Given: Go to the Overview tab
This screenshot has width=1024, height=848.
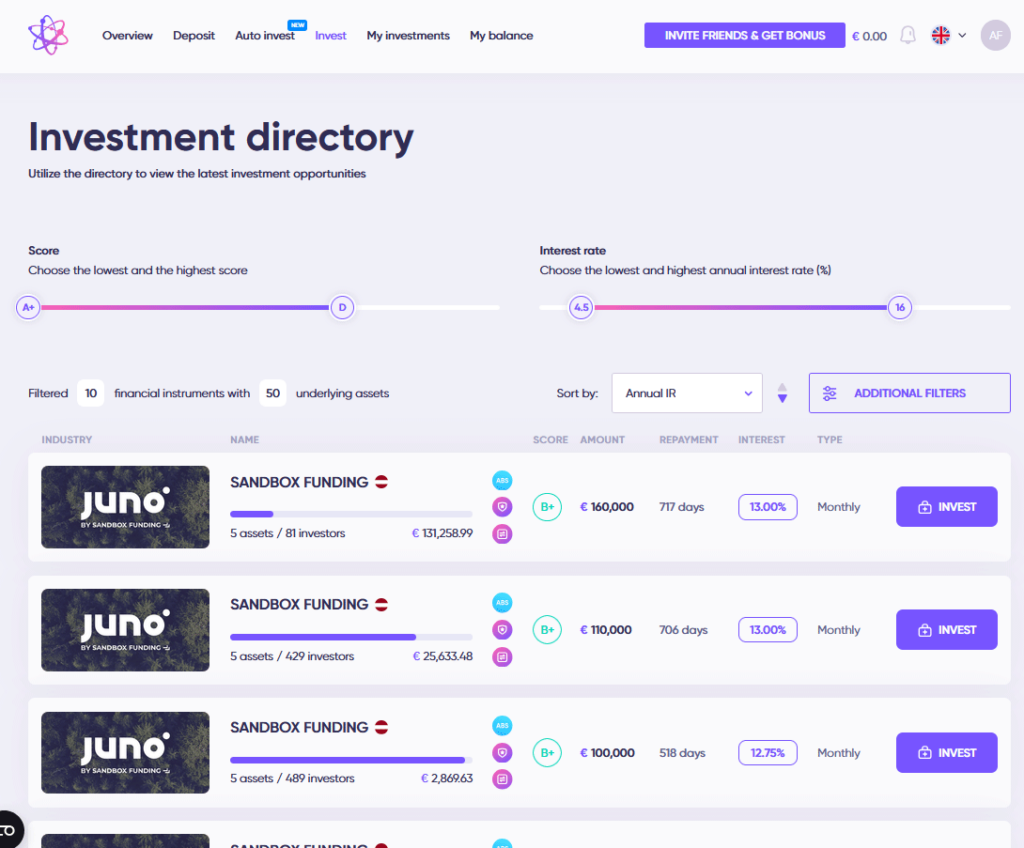Looking at the screenshot, I should click(127, 35).
